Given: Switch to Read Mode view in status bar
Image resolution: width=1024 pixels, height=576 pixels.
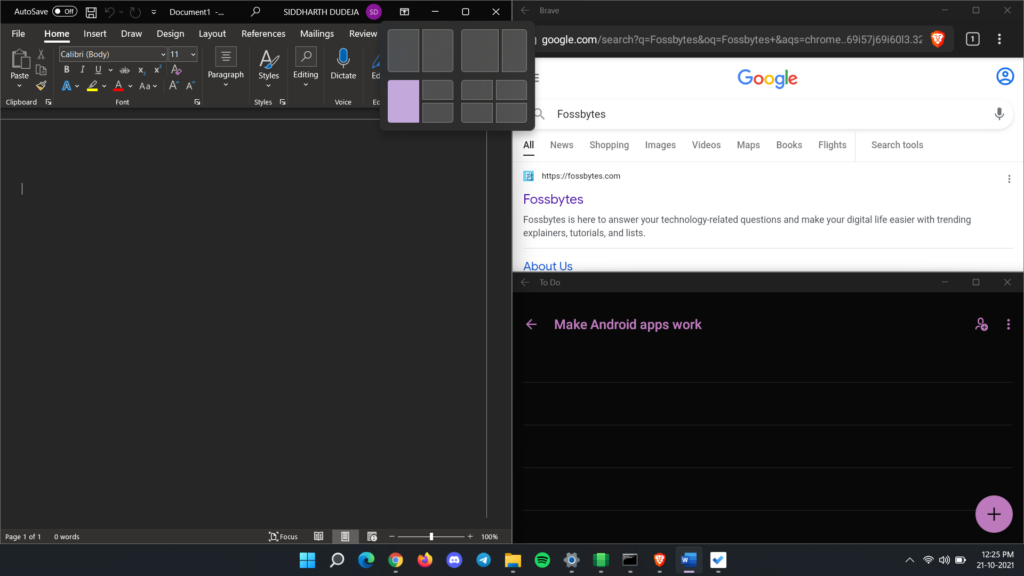Looking at the screenshot, I should pyautogui.click(x=318, y=536).
